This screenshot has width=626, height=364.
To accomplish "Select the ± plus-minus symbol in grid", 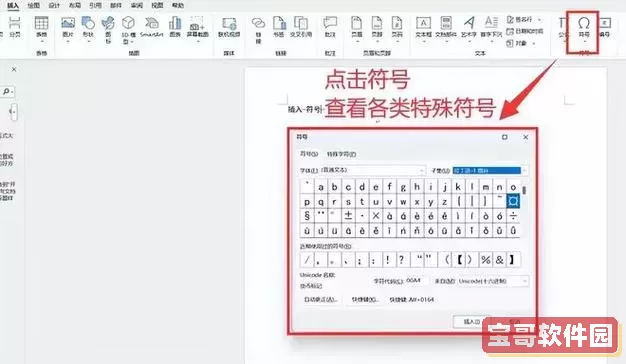I will [348, 216].
